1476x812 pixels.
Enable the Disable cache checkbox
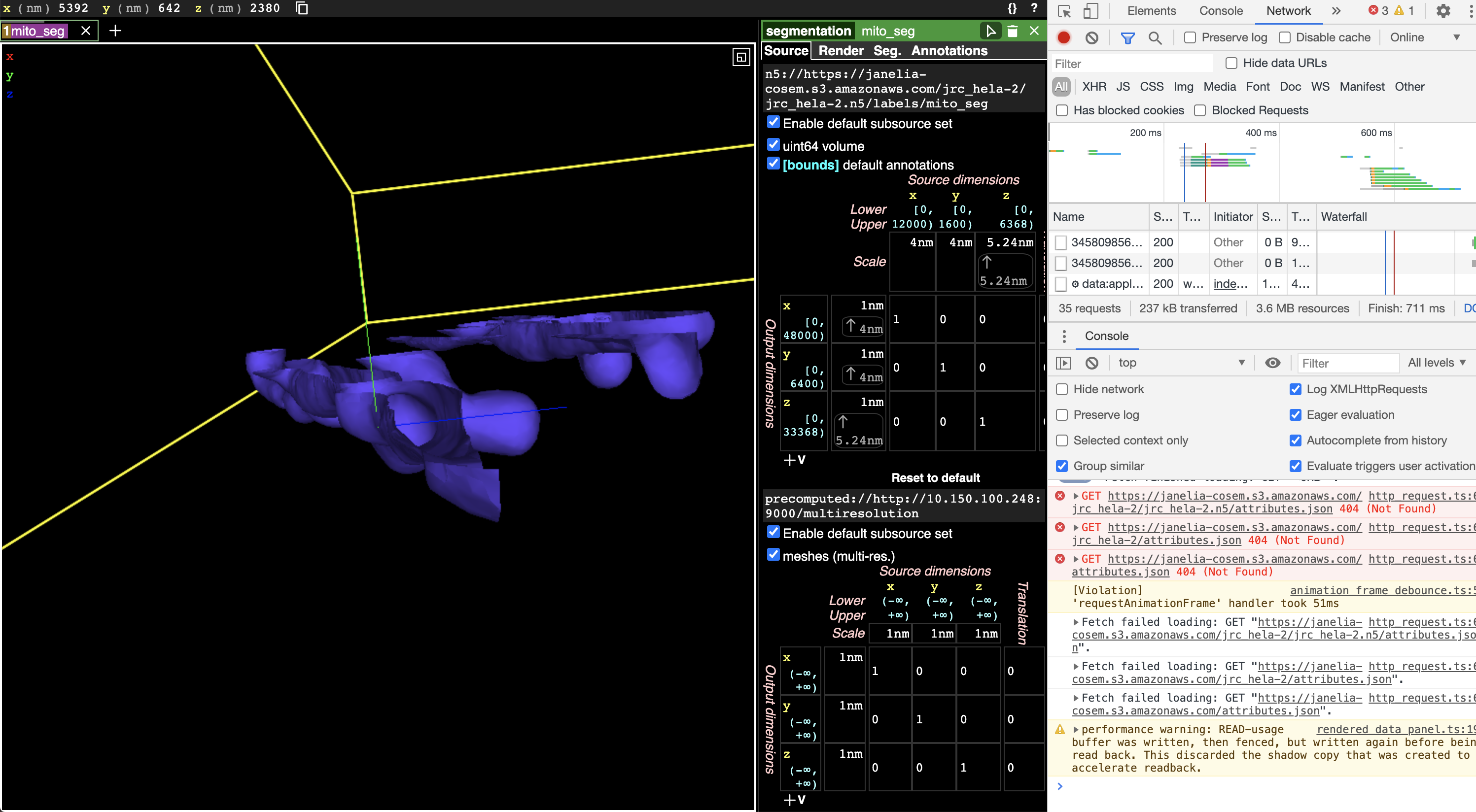1285,37
